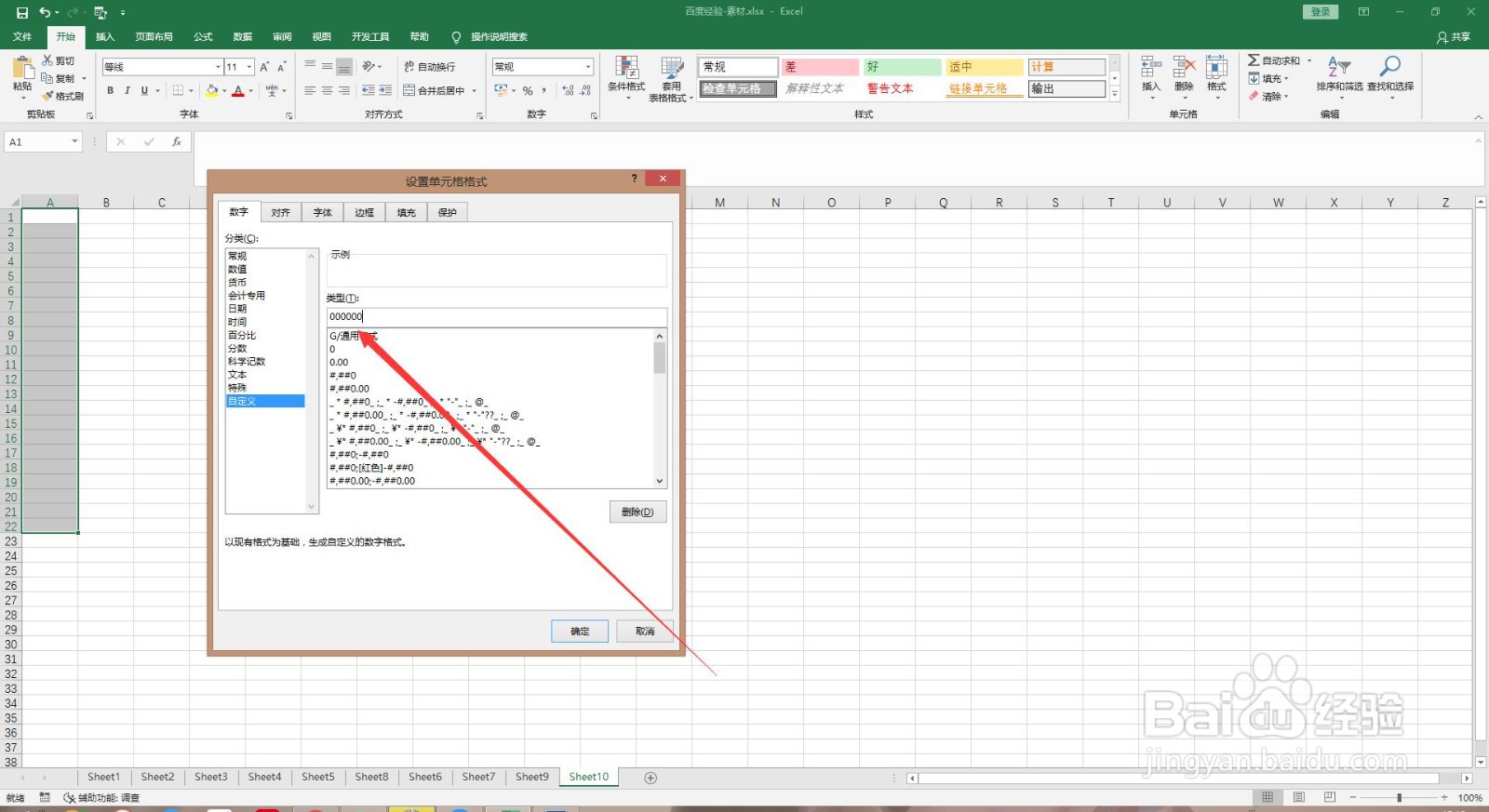Toggle bottom vertical alignment icon
The image size is (1489, 812).
[x=344, y=67]
